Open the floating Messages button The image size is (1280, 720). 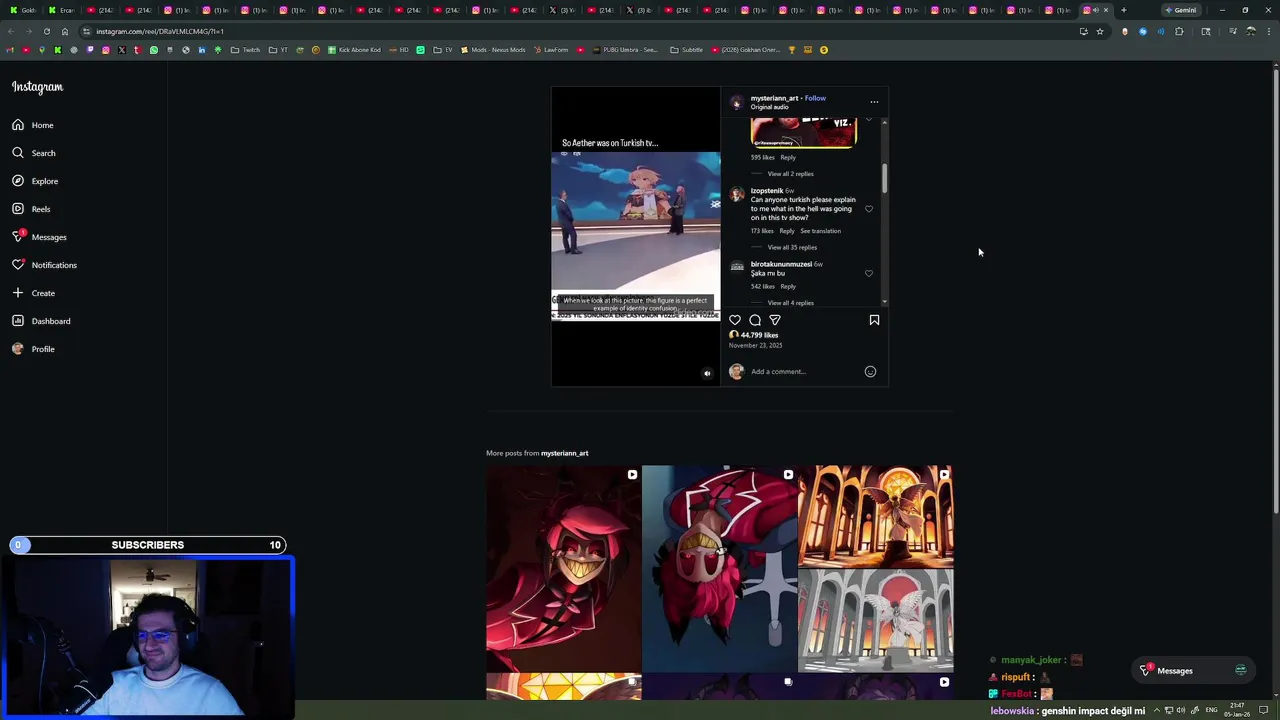(x=1195, y=671)
